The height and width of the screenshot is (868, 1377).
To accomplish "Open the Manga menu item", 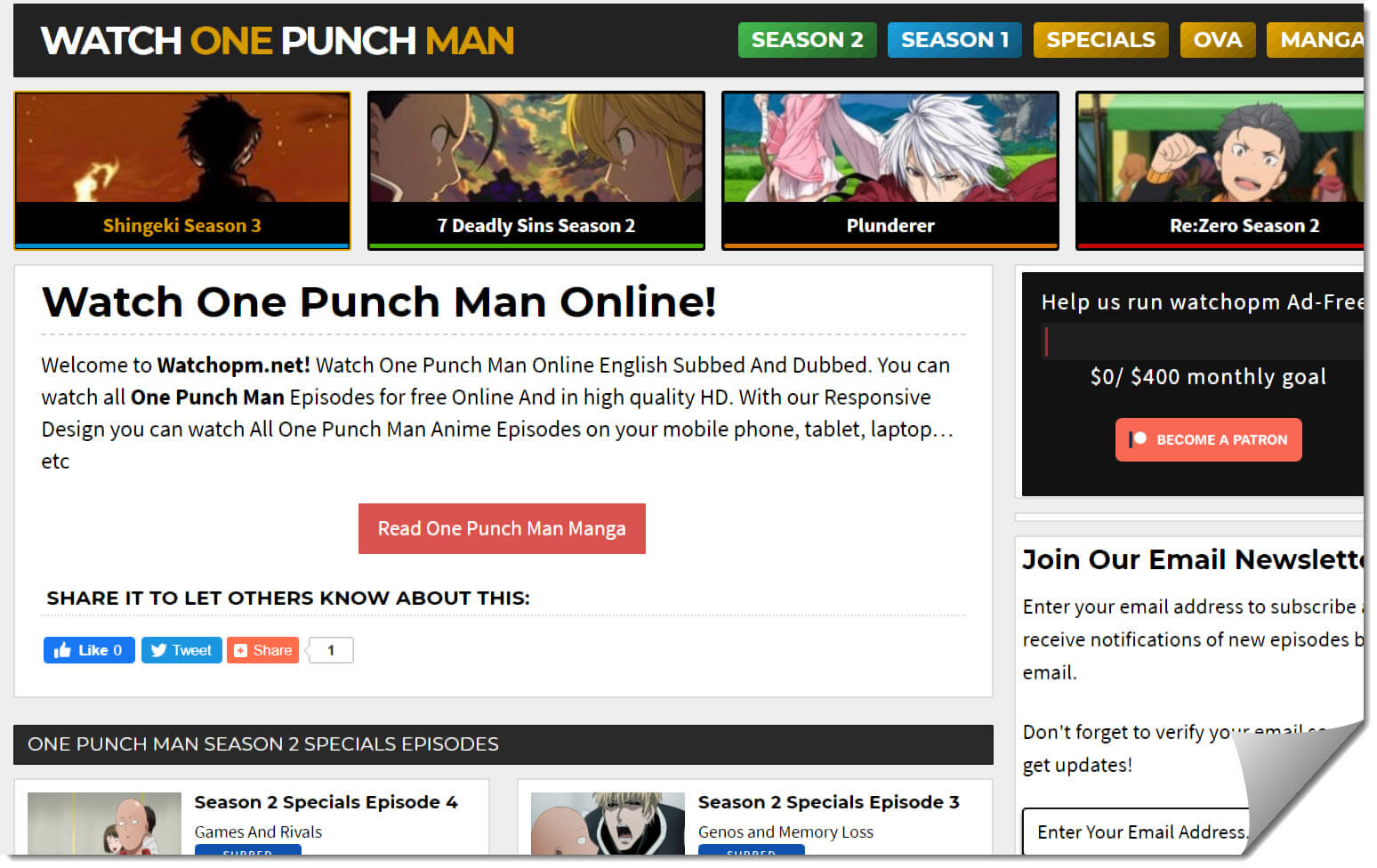I will pyautogui.click(x=1316, y=40).
